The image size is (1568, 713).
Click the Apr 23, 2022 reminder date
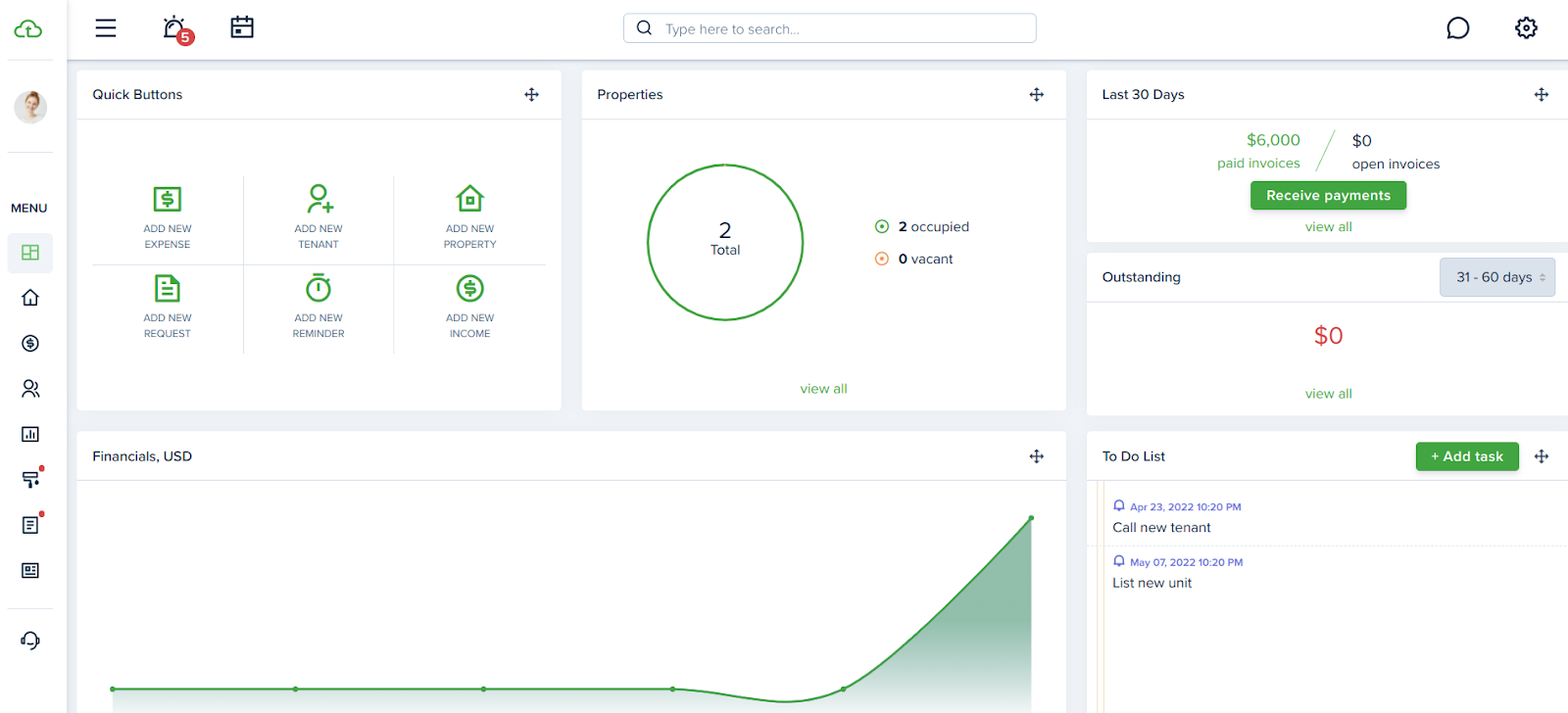[x=1185, y=507]
